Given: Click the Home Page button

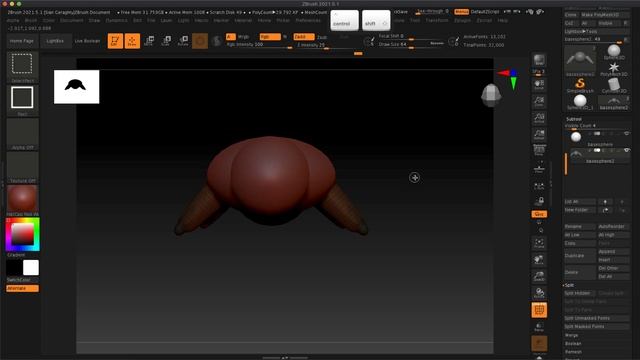Looking at the screenshot, I should [22, 41].
